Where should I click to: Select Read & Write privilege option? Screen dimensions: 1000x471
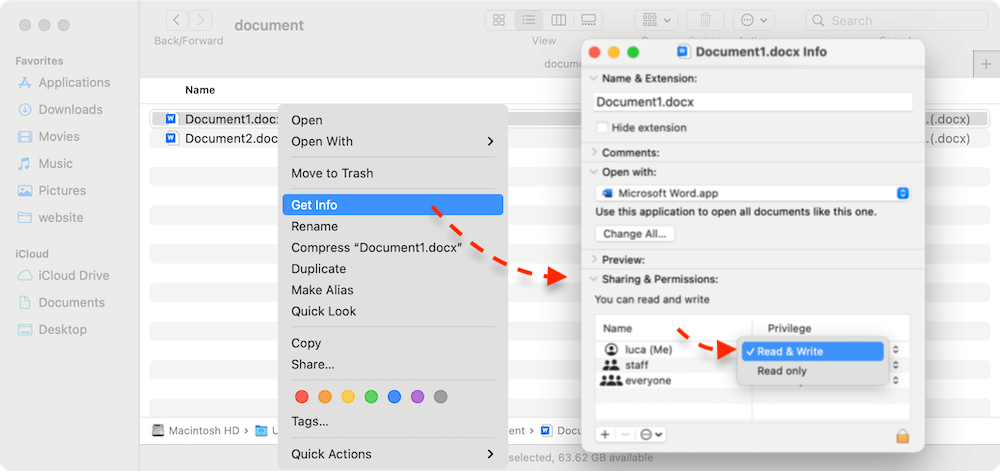coord(812,352)
